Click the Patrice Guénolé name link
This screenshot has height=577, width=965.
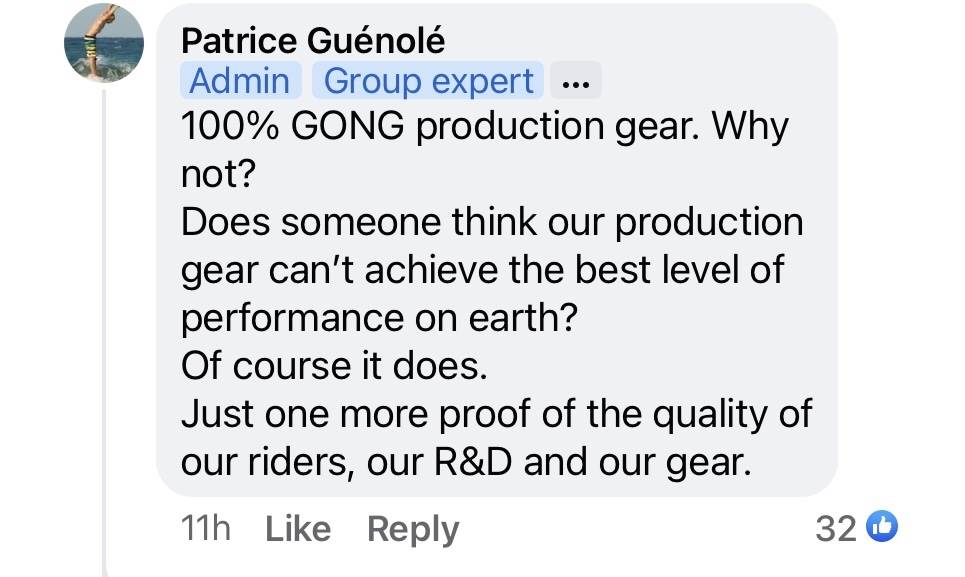coord(313,41)
